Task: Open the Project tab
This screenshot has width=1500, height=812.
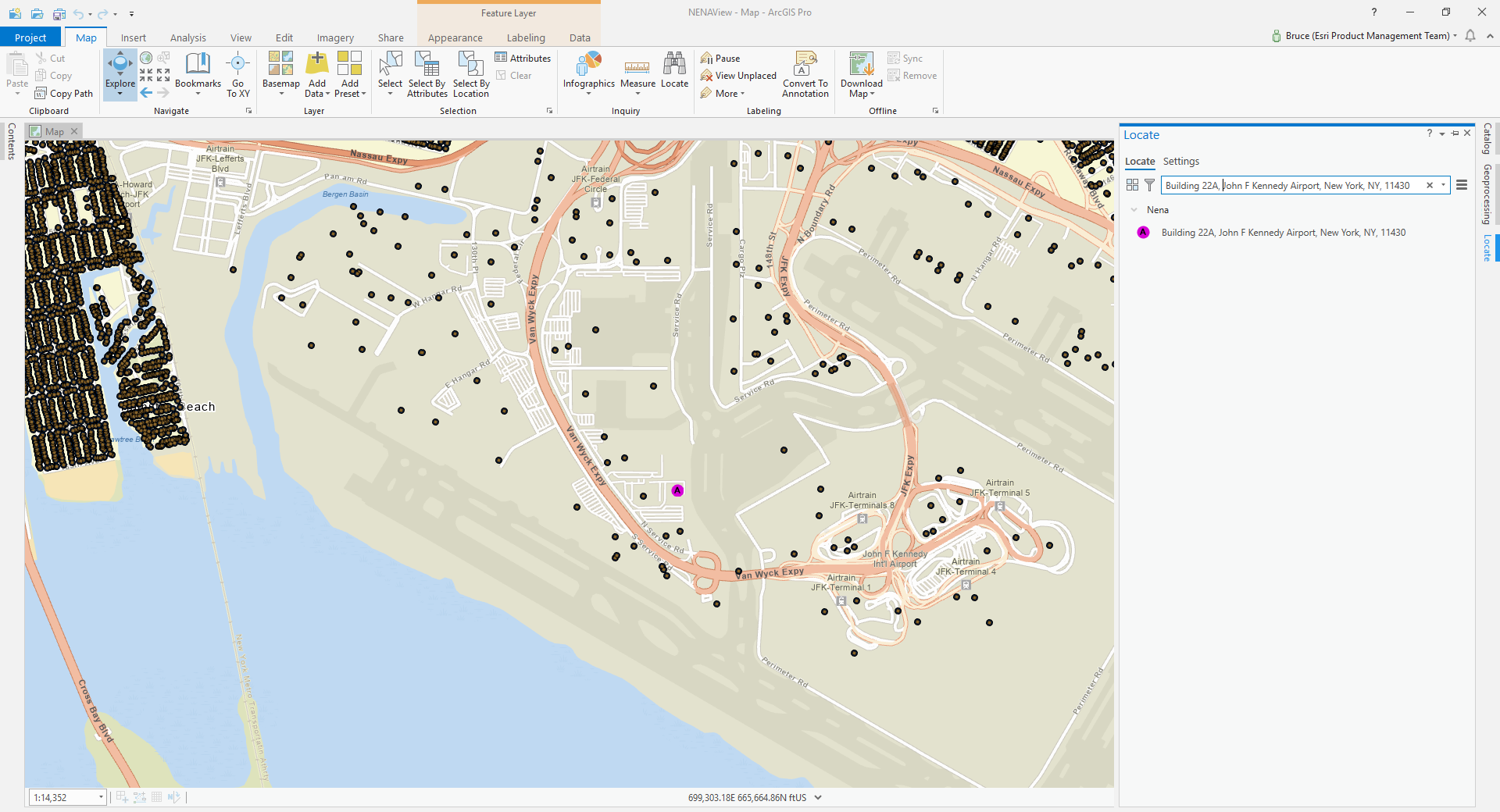Action: 30,37
